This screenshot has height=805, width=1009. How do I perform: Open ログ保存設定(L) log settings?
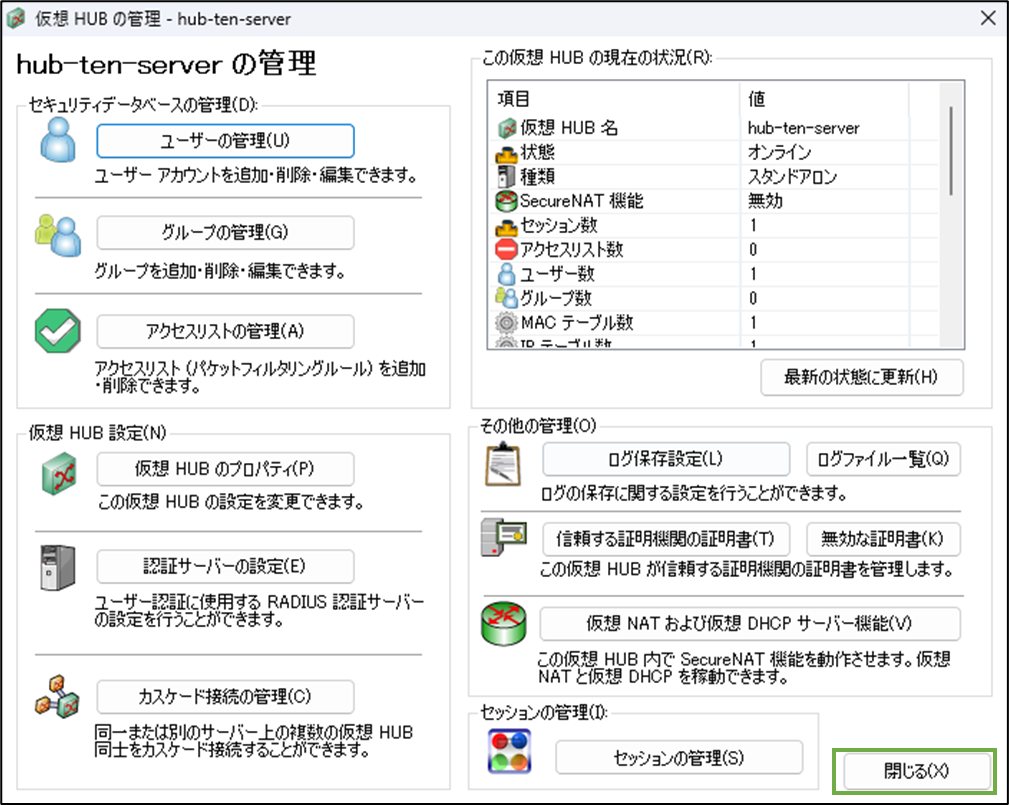[x=666, y=459]
